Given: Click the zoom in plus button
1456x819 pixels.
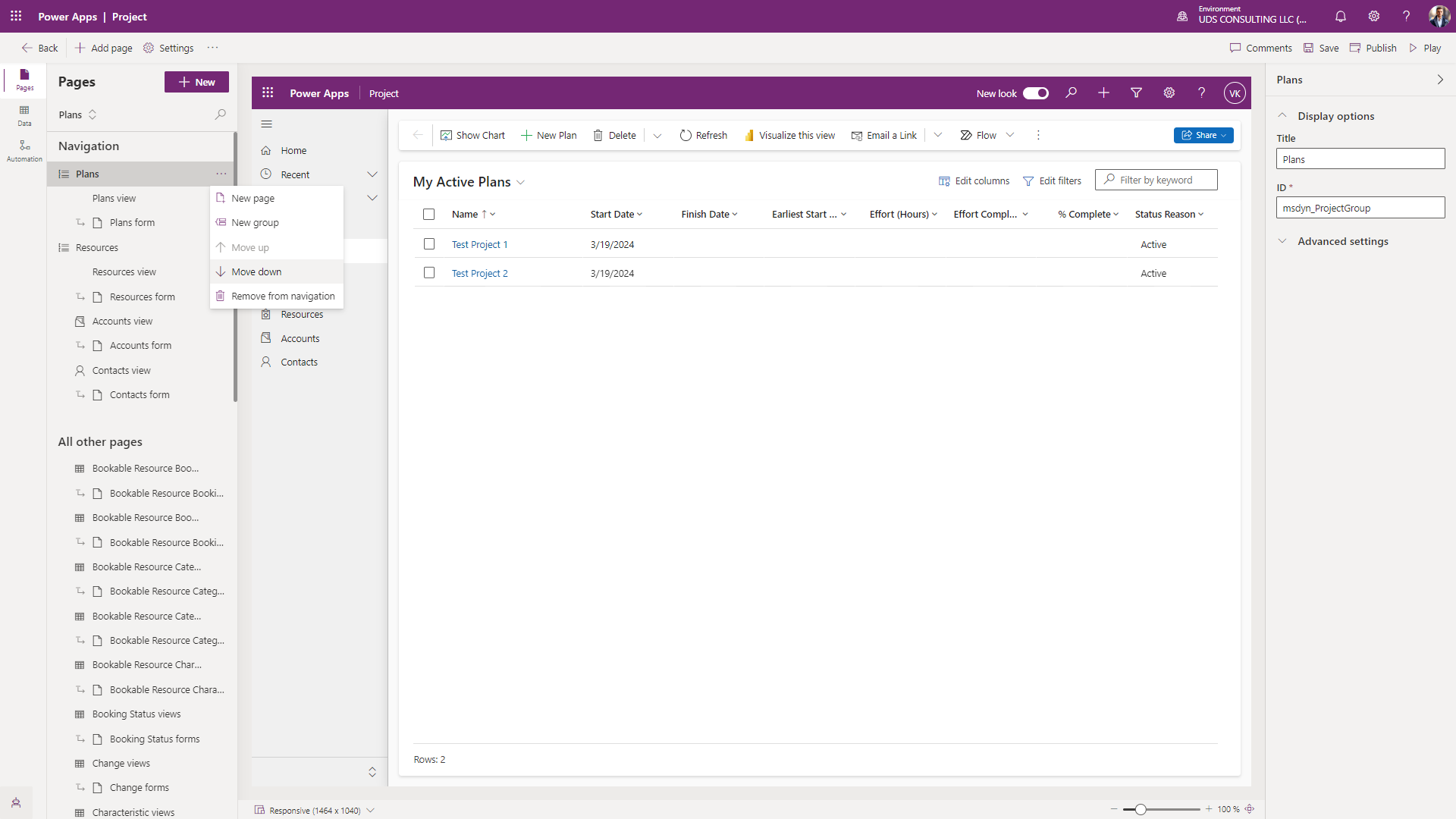Looking at the screenshot, I should (x=1209, y=809).
